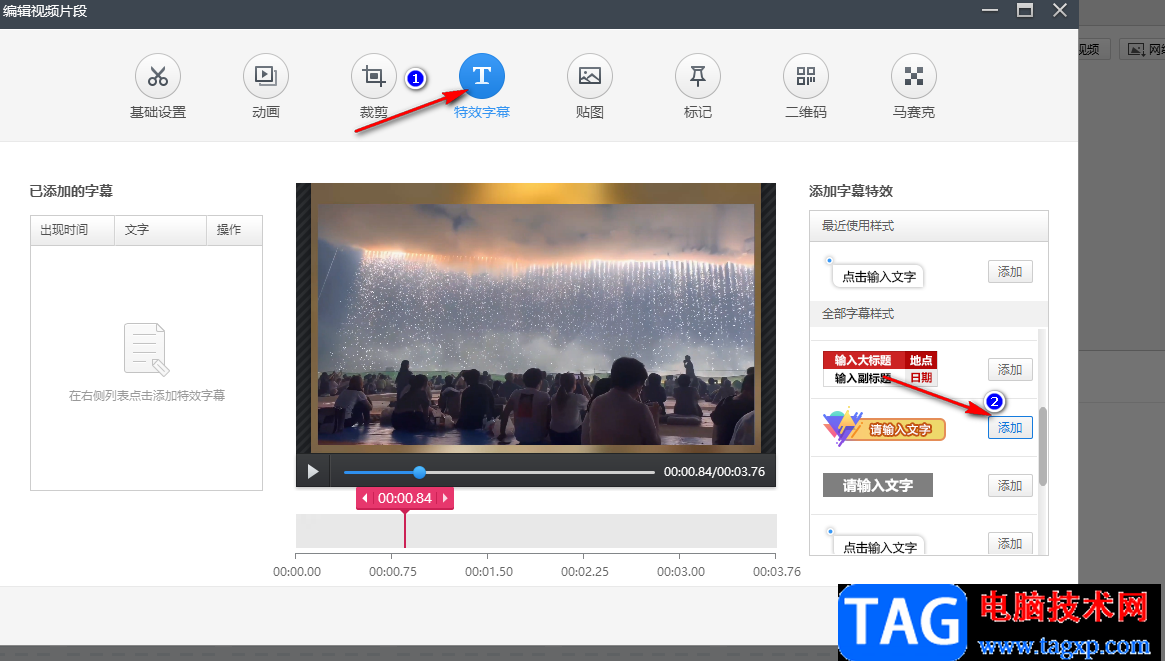The width and height of the screenshot is (1165, 661).
Task: Click the 最近使用样式 section header
Action: [x=929, y=226]
